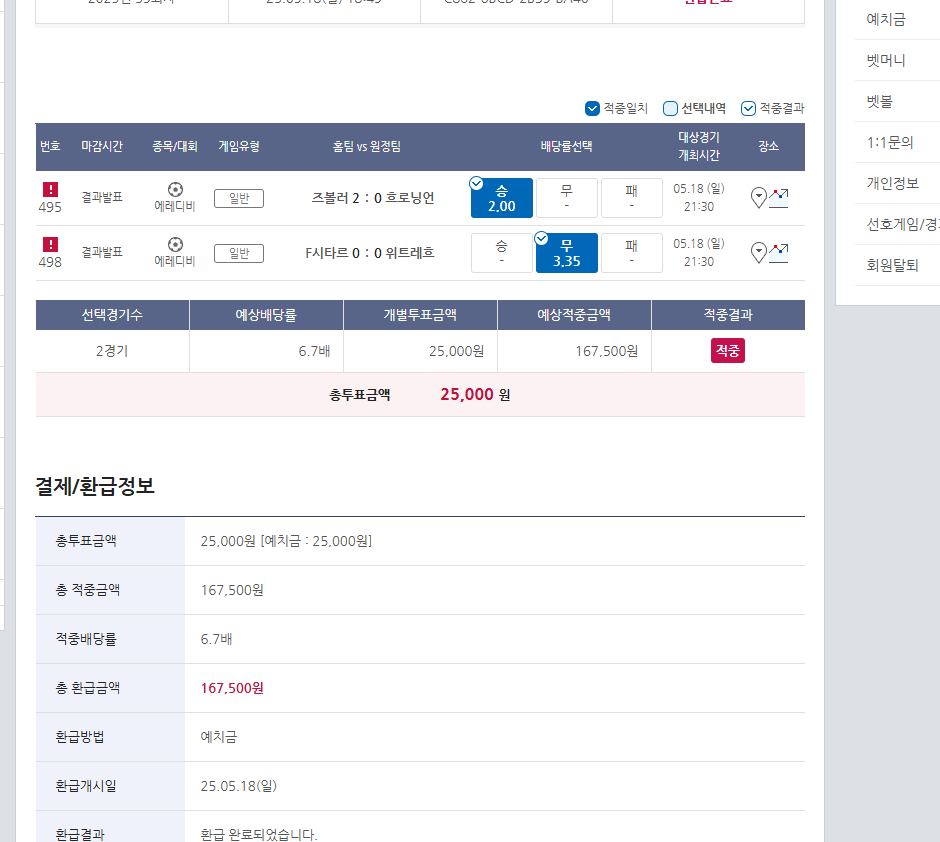
Task: Click the 결제/환급정보 section heading
Action: pos(95,485)
